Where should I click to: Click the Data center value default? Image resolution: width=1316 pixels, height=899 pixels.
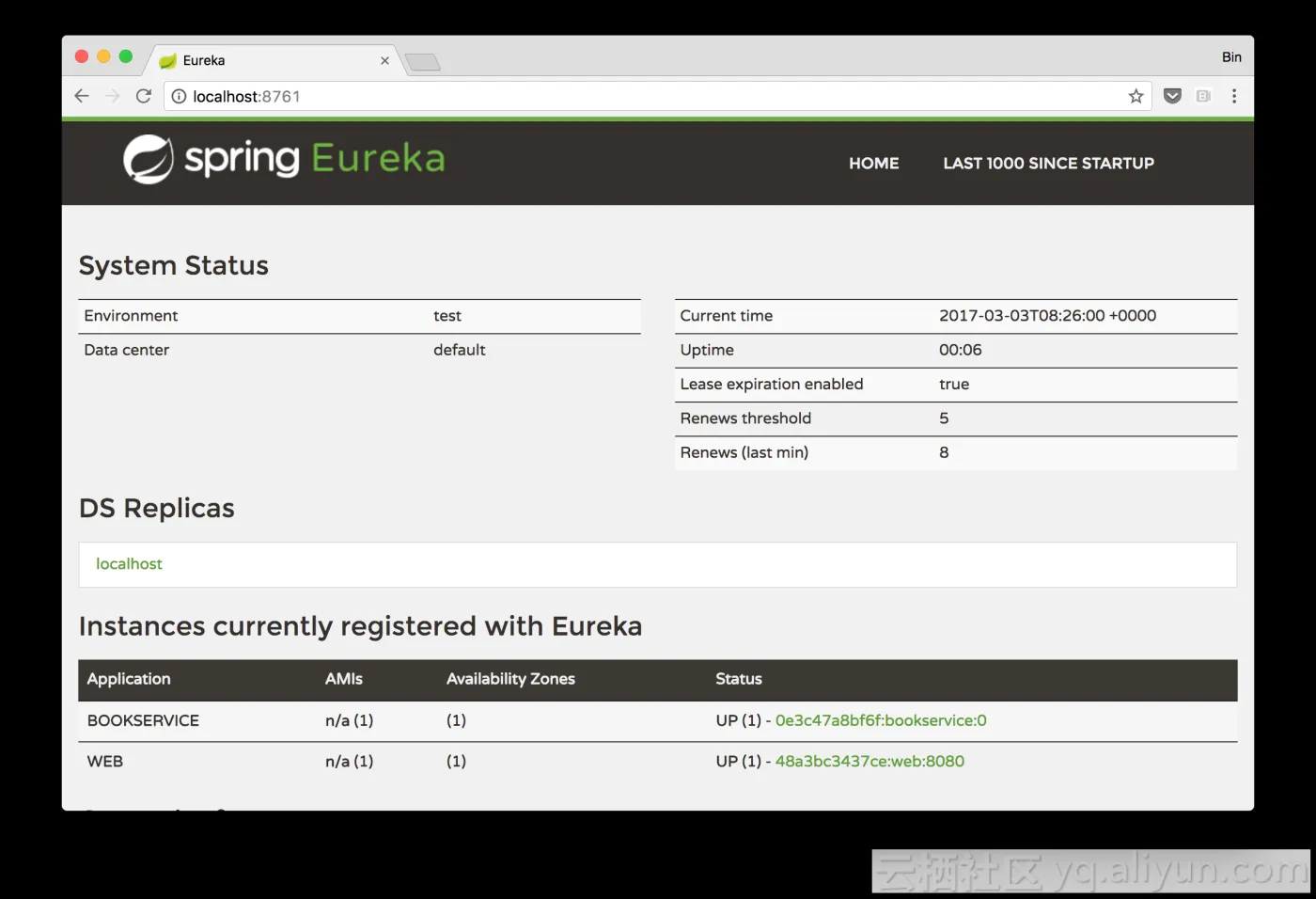(x=459, y=350)
